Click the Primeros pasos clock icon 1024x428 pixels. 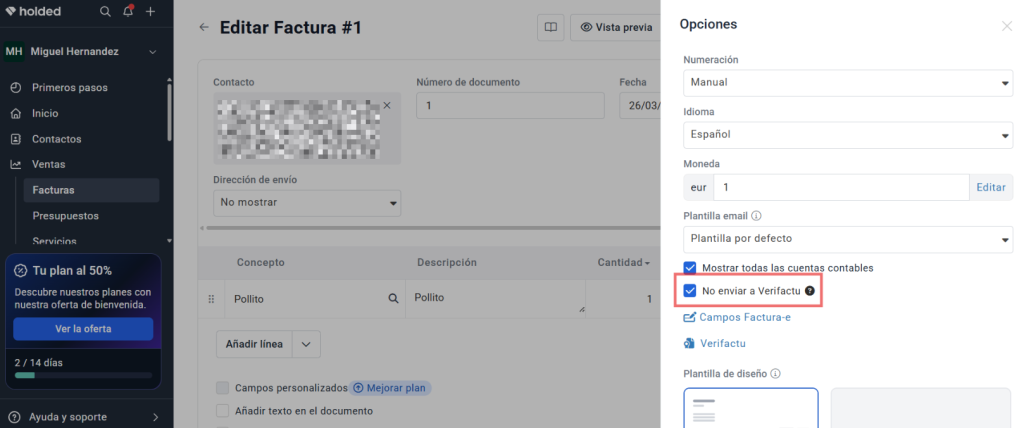tap(16, 88)
